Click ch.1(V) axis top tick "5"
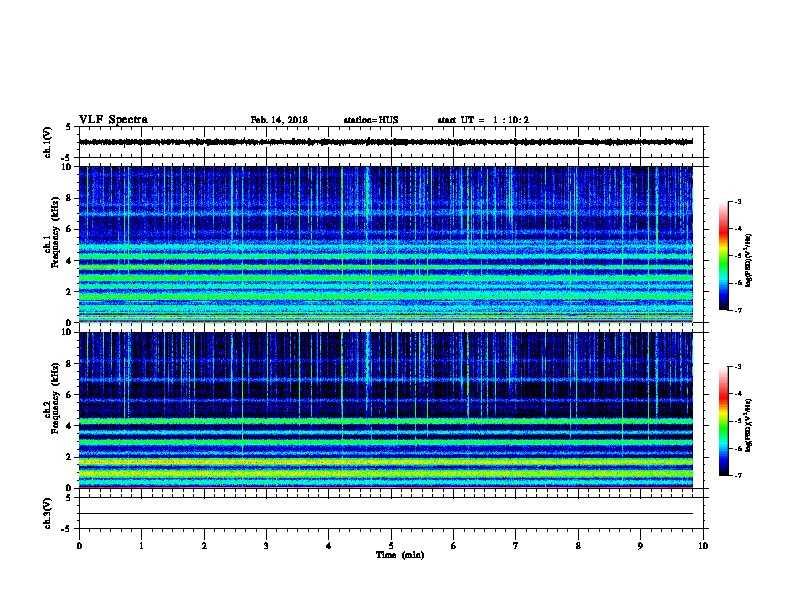Image resolution: width=792 pixels, height=612 pixels. (69, 127)
